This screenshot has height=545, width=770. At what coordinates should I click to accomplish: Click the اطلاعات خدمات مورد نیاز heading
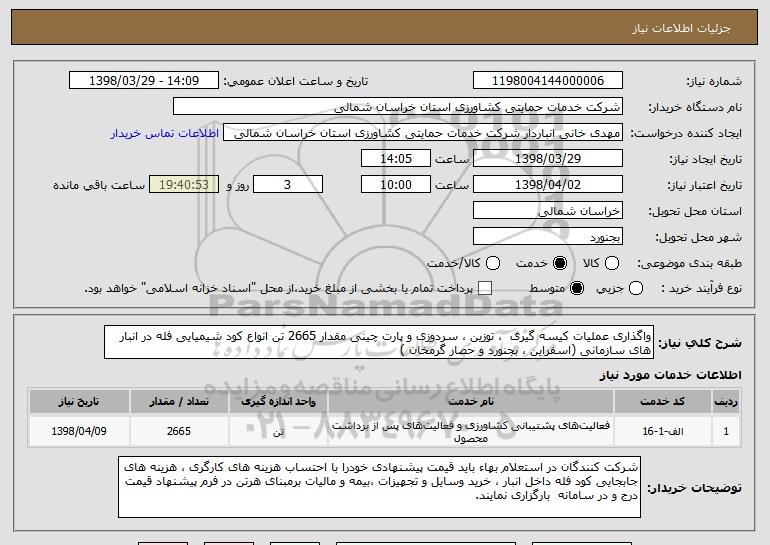click(x=670, y=375)
